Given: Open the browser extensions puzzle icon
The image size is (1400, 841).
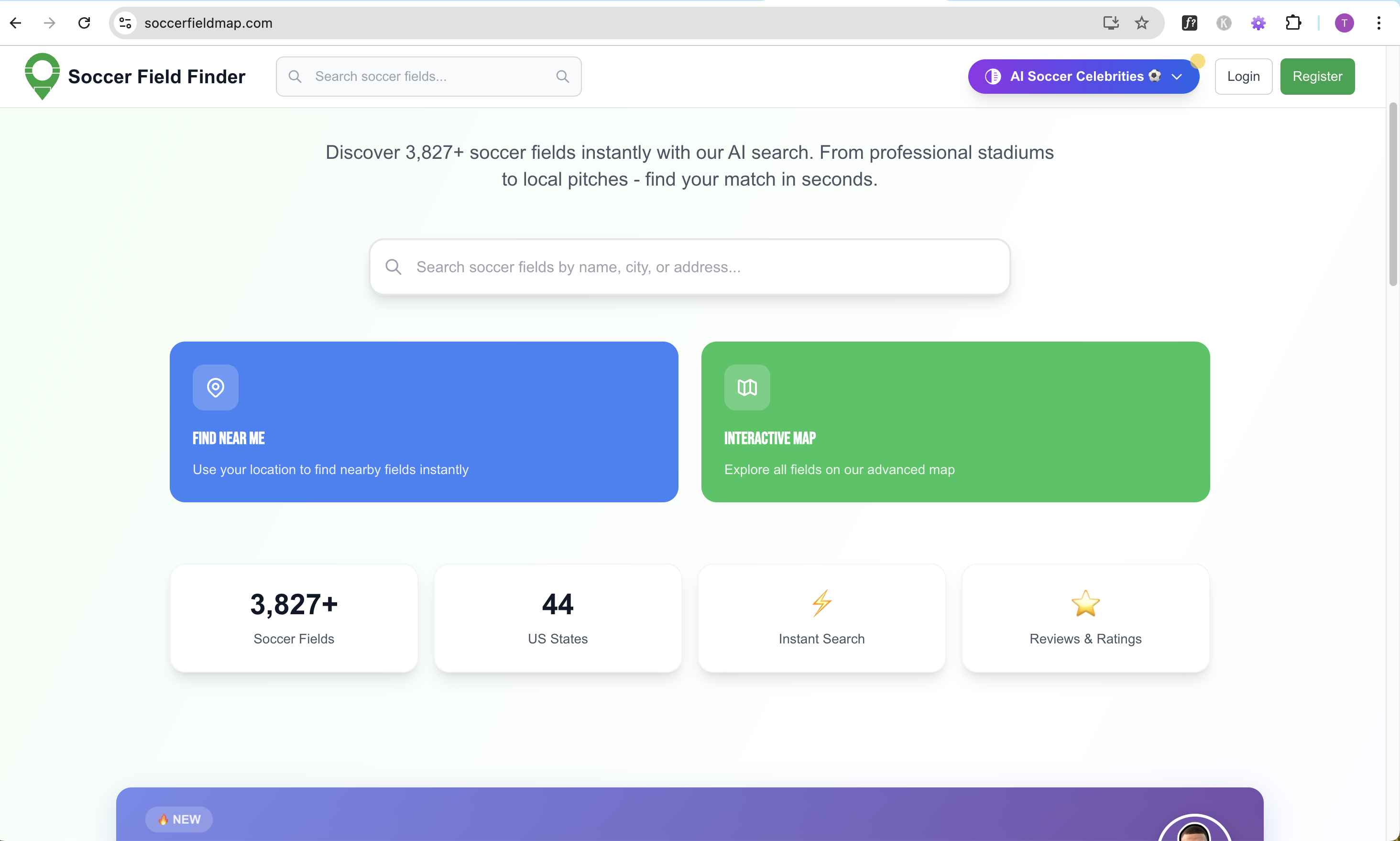Looking at the screenshot, I should [x=1293, y=22].
